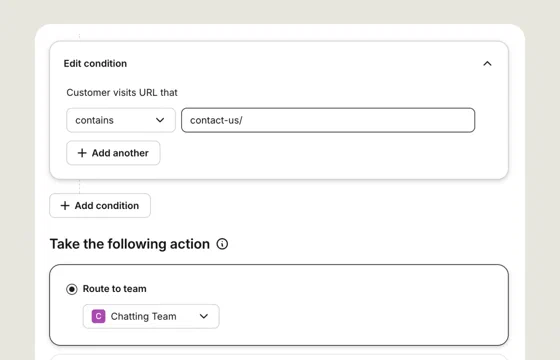
Task: Click the purple C team avatar icon
Action: pyautogui.click(x=99, y=316)
